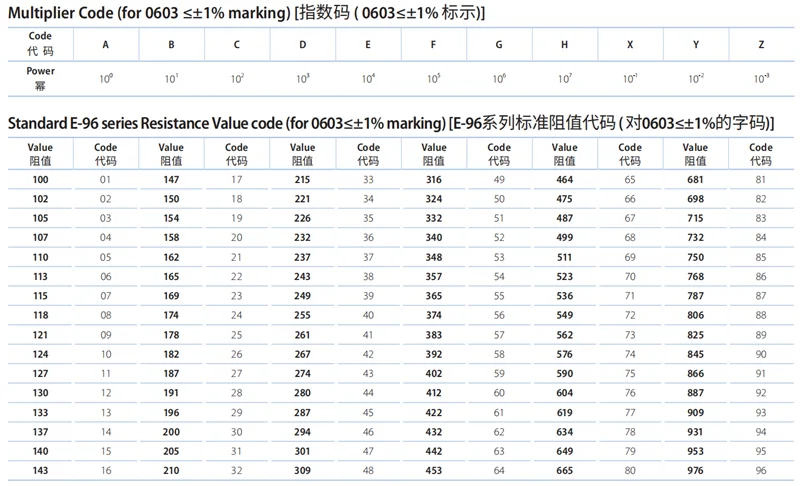Click the power cell under code Y
The width and height of the screenshot is (800, 486).
[695, 78]
